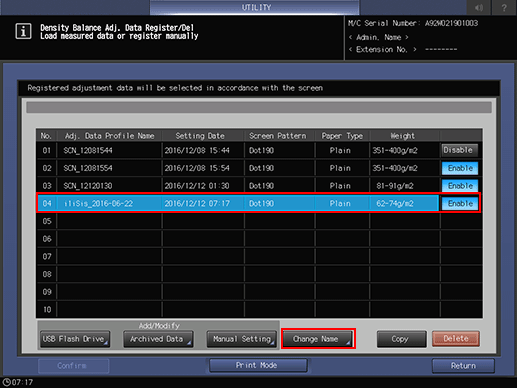Select empty row number 08
This screenshot has width=517, height=388.
click(47, 274)
